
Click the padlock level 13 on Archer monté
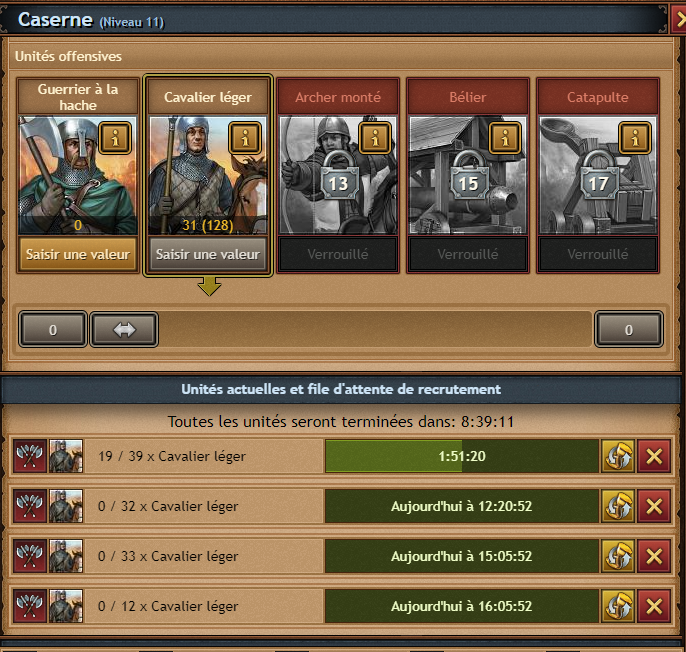tap(338, 176)
